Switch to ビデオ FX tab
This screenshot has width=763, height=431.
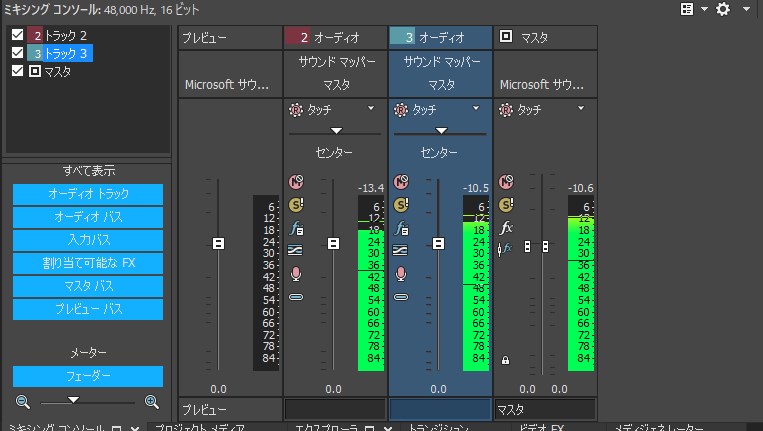click(x=541, y=428)
